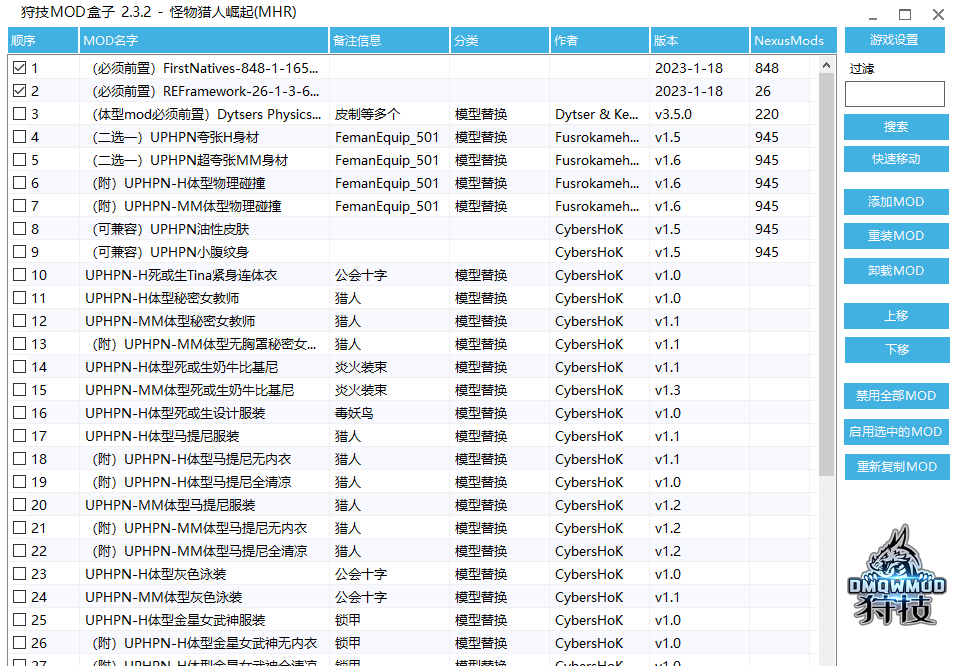This screenshot has width=958, height=666.
Task: Open 游戏设置 game settings
Action: pyautogui.click(x=894, y=40)
